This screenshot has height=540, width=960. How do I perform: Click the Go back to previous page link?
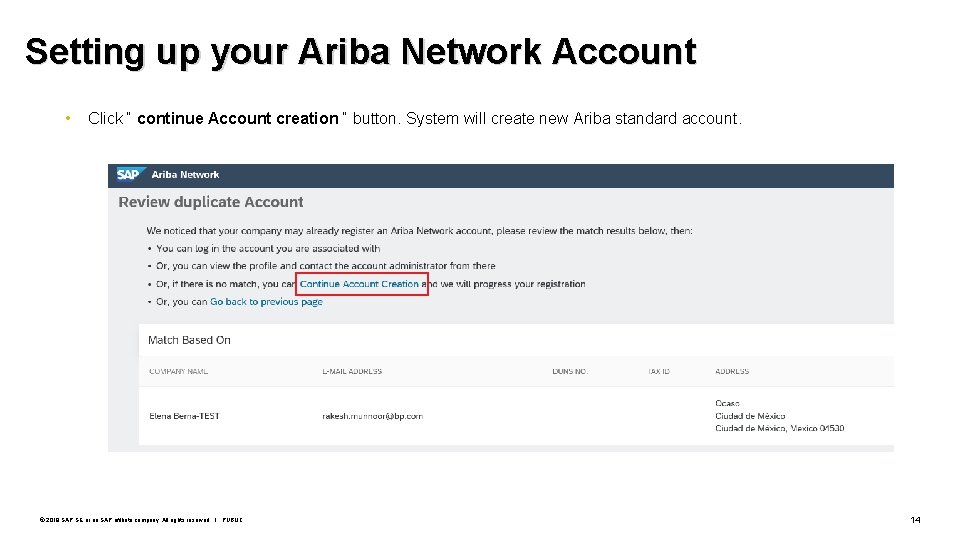pyautogui.click(x=266, y=302)
